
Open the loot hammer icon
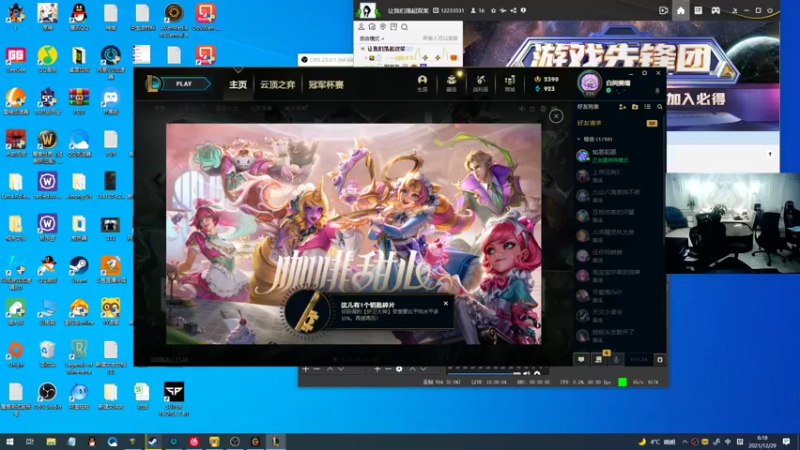tap(480, 83)
